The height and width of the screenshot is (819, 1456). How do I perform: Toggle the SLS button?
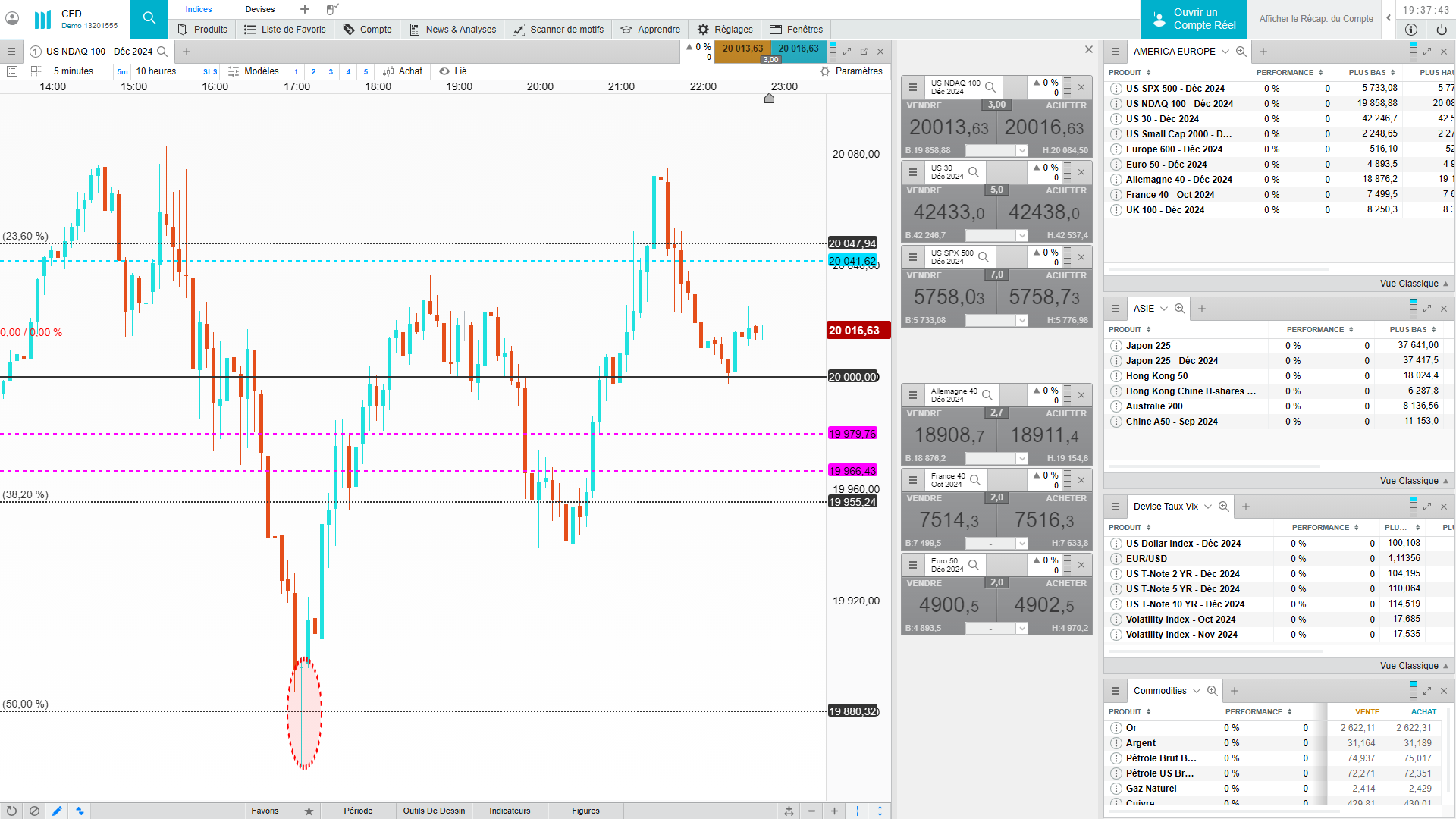point(210,72)
